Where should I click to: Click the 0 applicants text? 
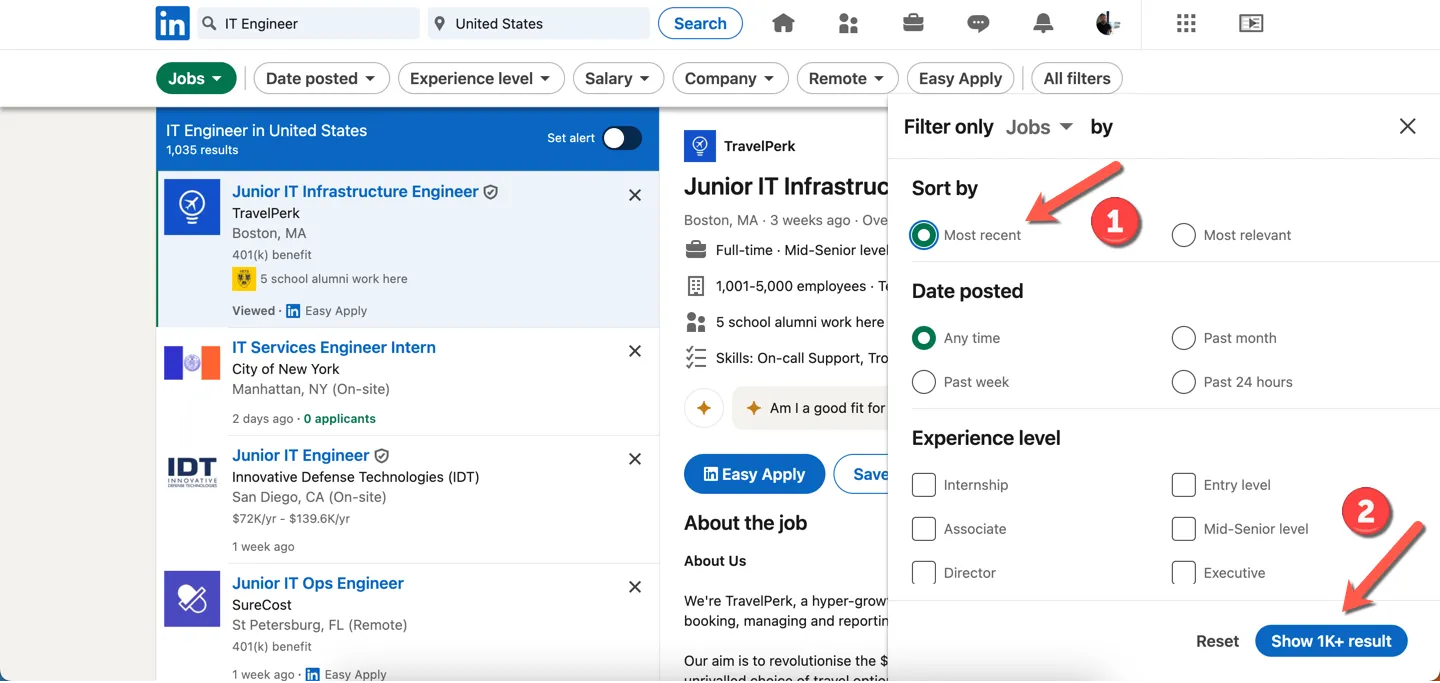click(x=340, y=419)
